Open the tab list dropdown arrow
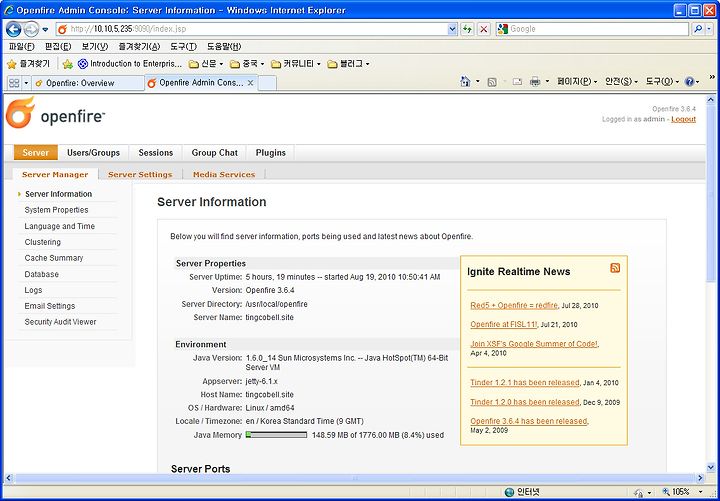Screen dimensions: 720x501 pyautogui.click(x=26, y=83)
